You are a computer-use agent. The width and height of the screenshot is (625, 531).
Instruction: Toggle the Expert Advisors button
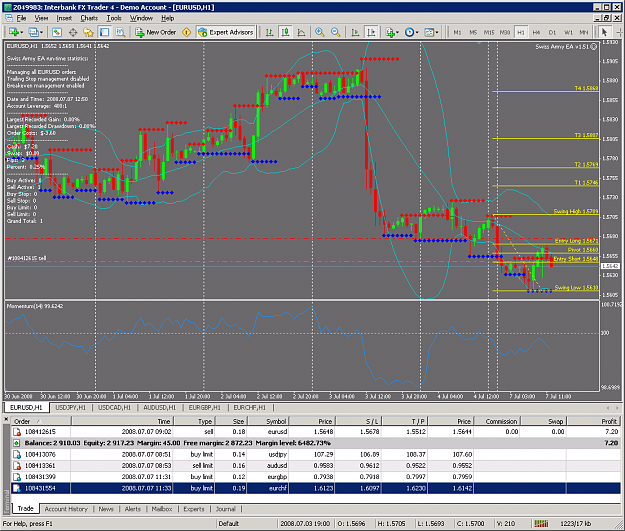[226, 32]
